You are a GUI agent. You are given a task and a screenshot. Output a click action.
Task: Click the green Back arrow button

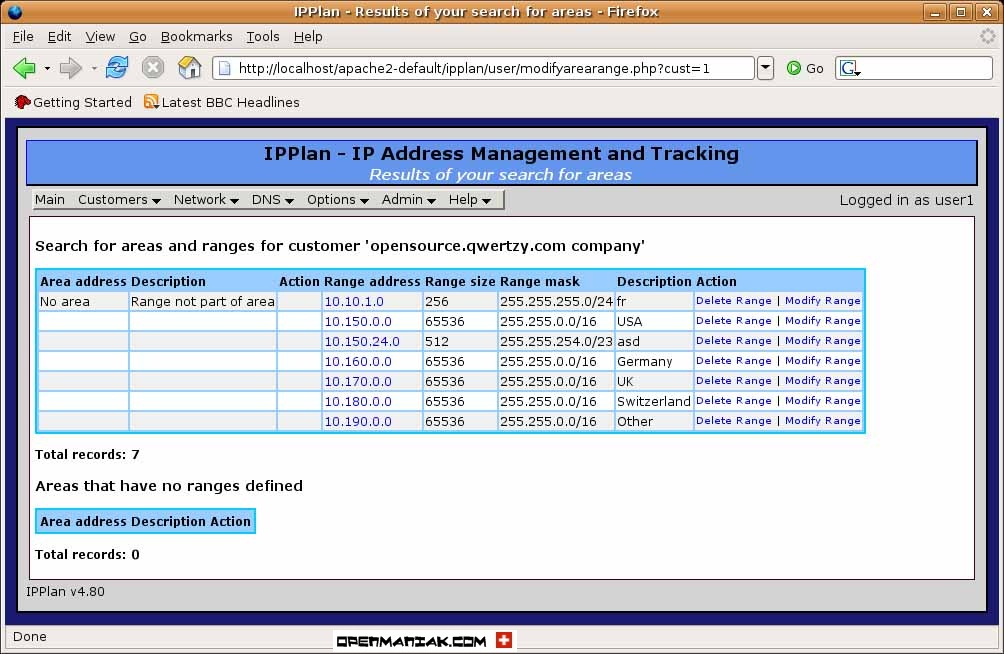pyautogui.click(x=24, y=68)
